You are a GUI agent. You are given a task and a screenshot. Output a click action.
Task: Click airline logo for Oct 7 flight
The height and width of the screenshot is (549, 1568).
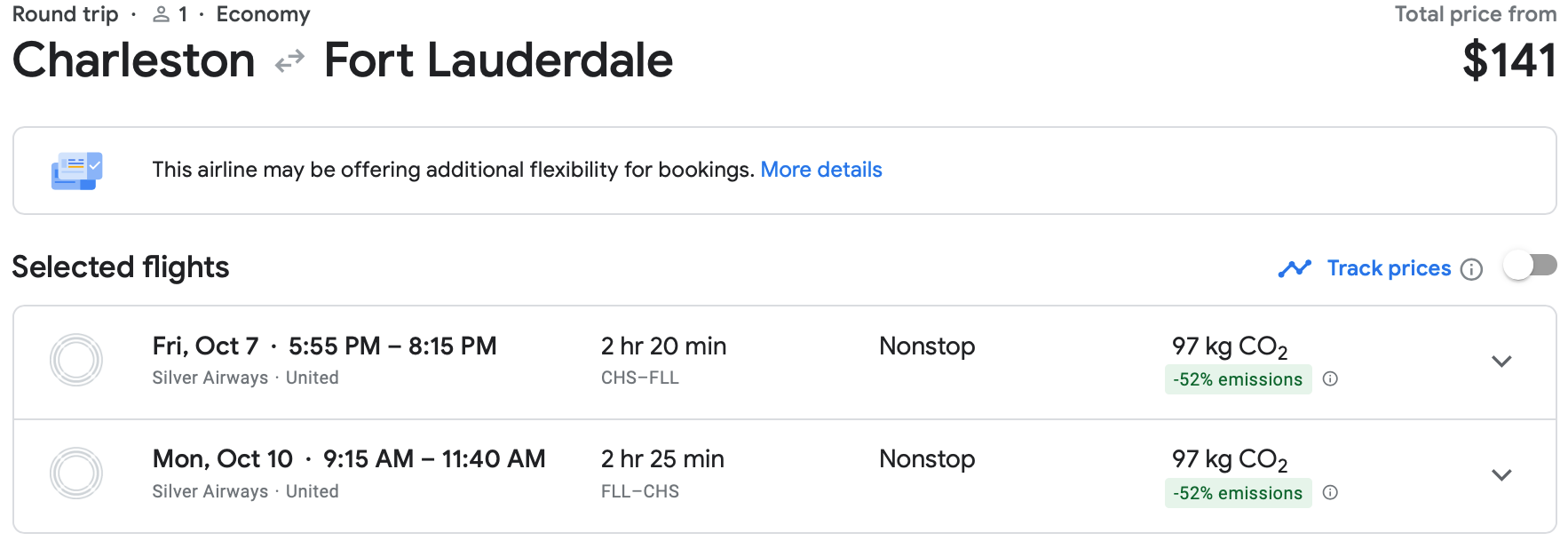(76, 360)
